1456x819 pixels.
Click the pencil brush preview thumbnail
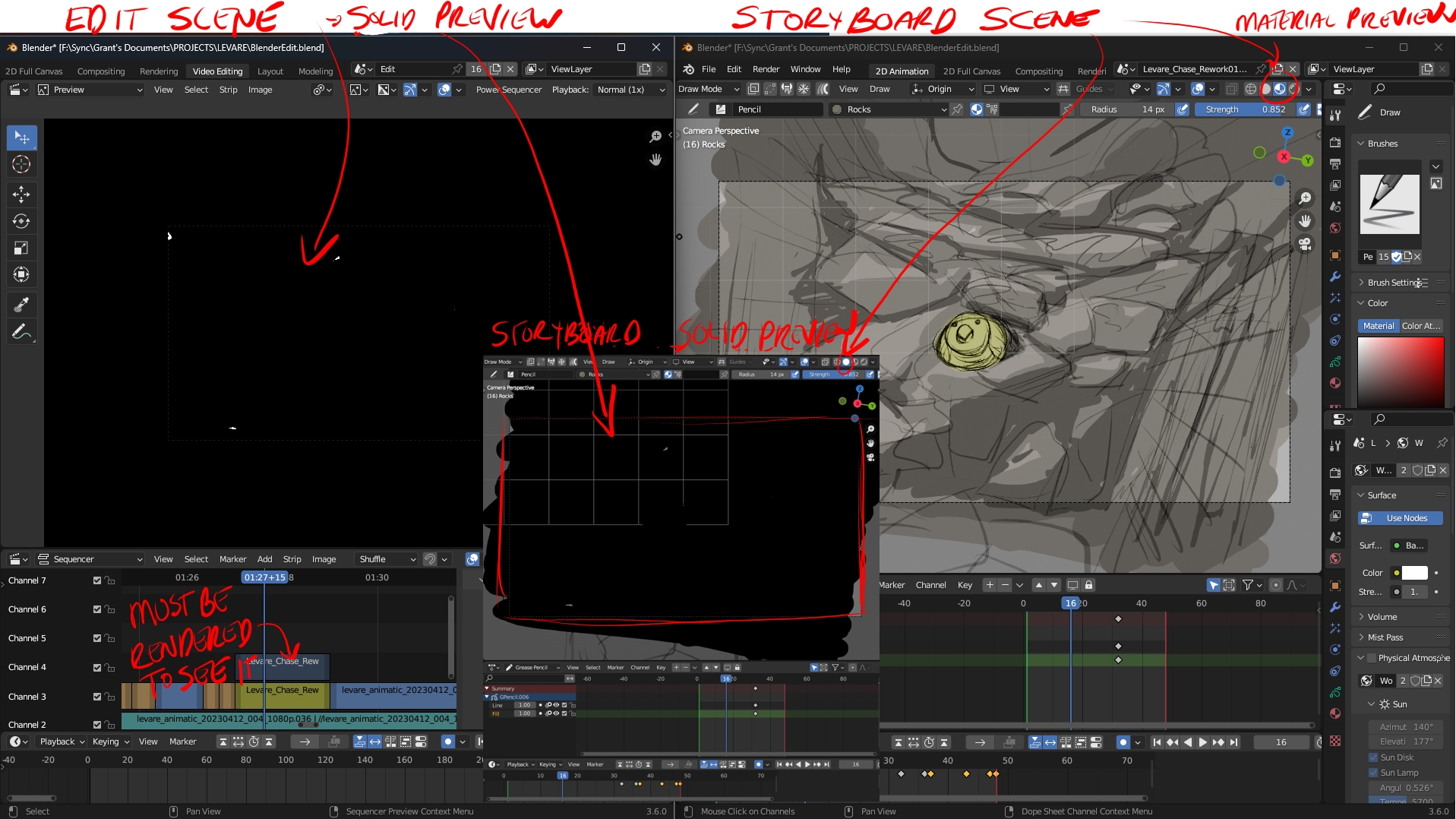click(x=1390, y=204)
